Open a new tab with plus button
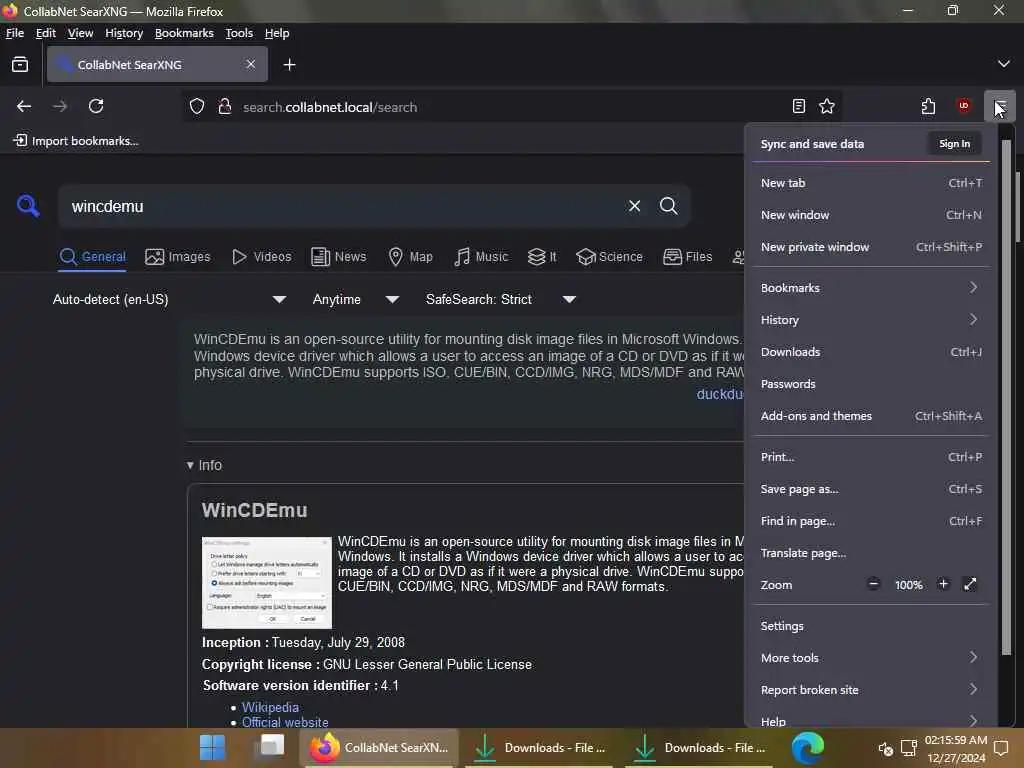The width and height of the screenshot is (1024, 768). click(x=289, y=65)
